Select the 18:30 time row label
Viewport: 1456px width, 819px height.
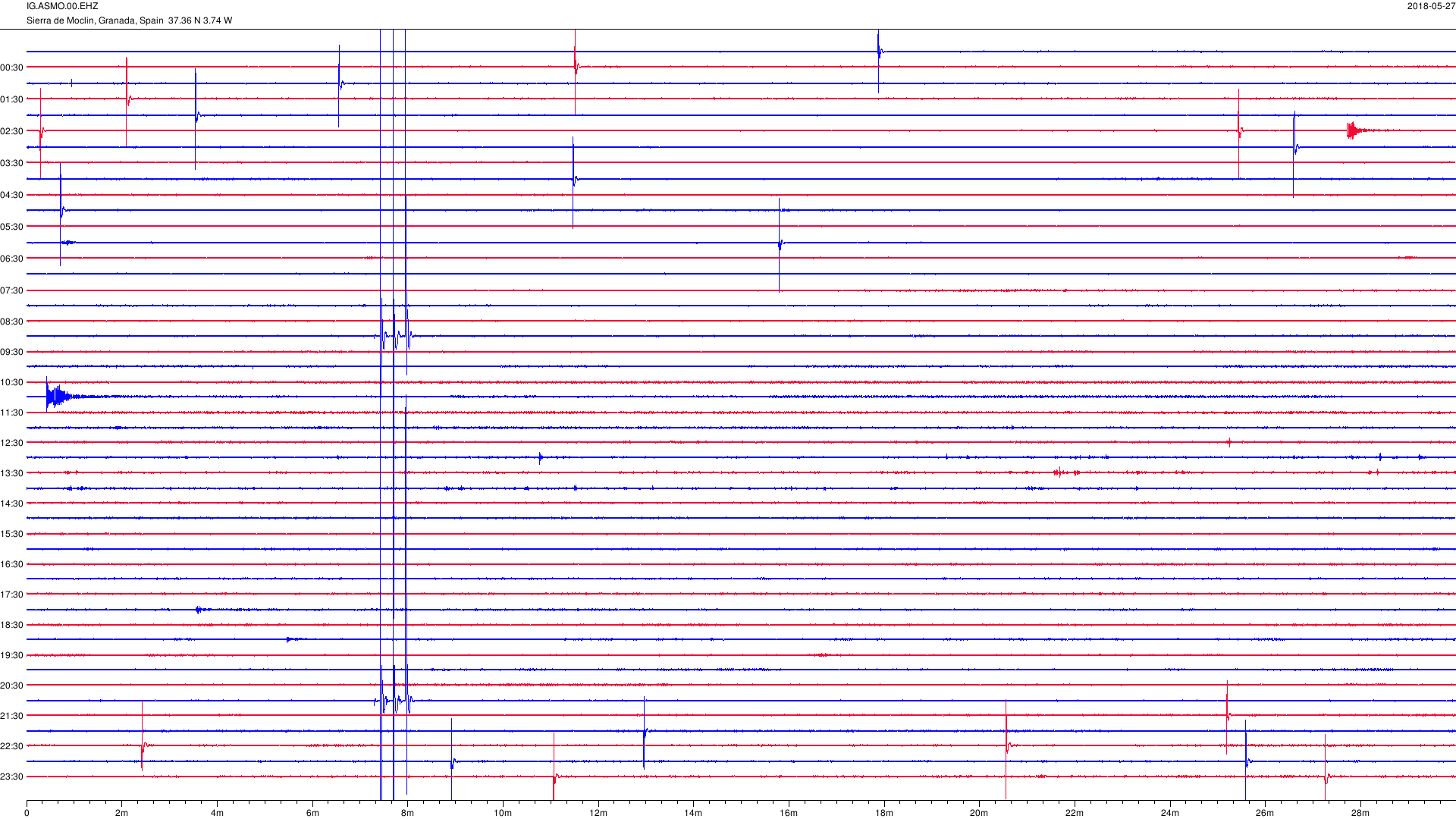12,625
